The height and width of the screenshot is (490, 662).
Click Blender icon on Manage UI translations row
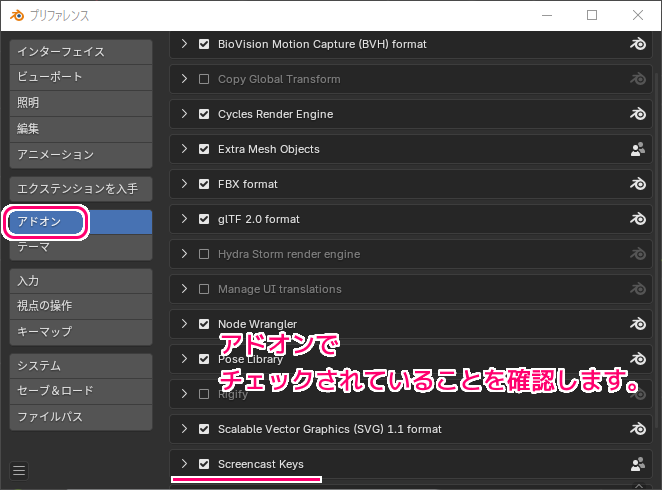[638, 289]
